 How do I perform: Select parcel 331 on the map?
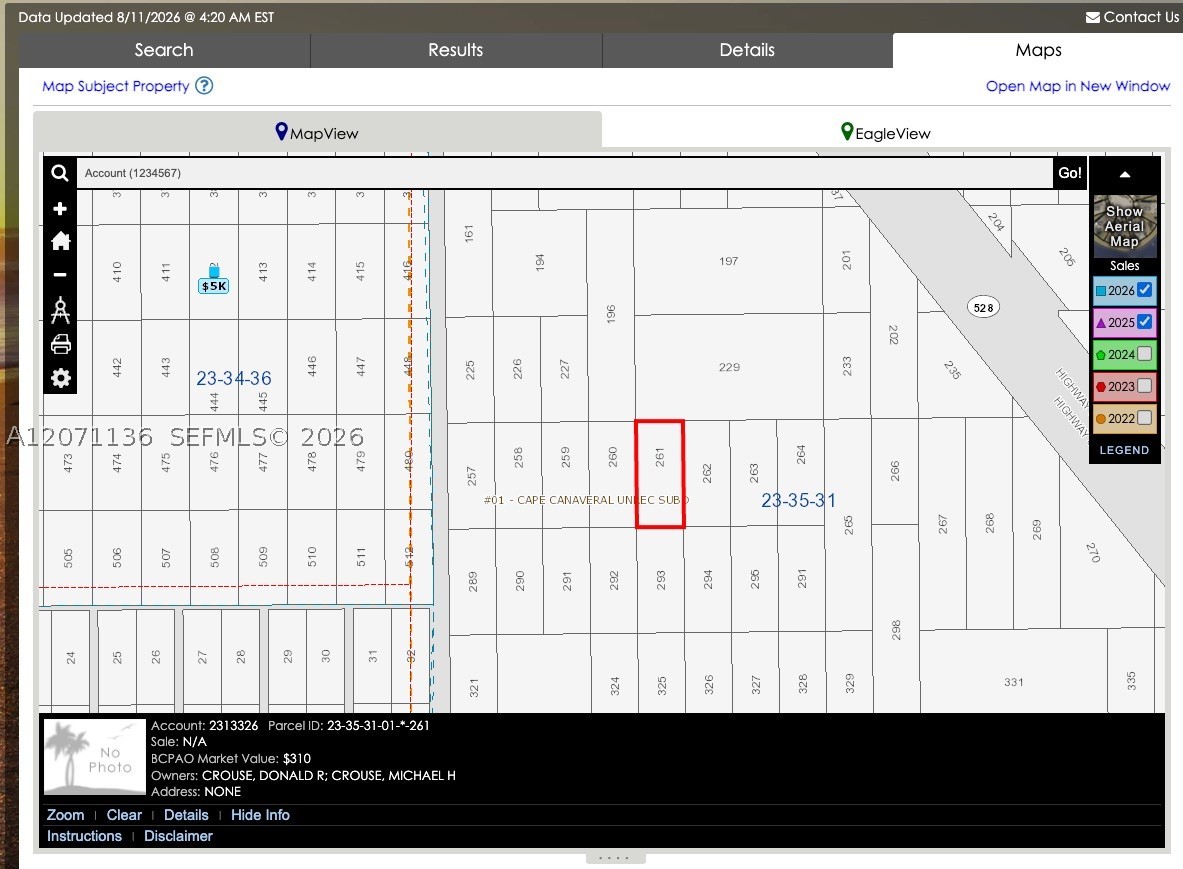1013,682
